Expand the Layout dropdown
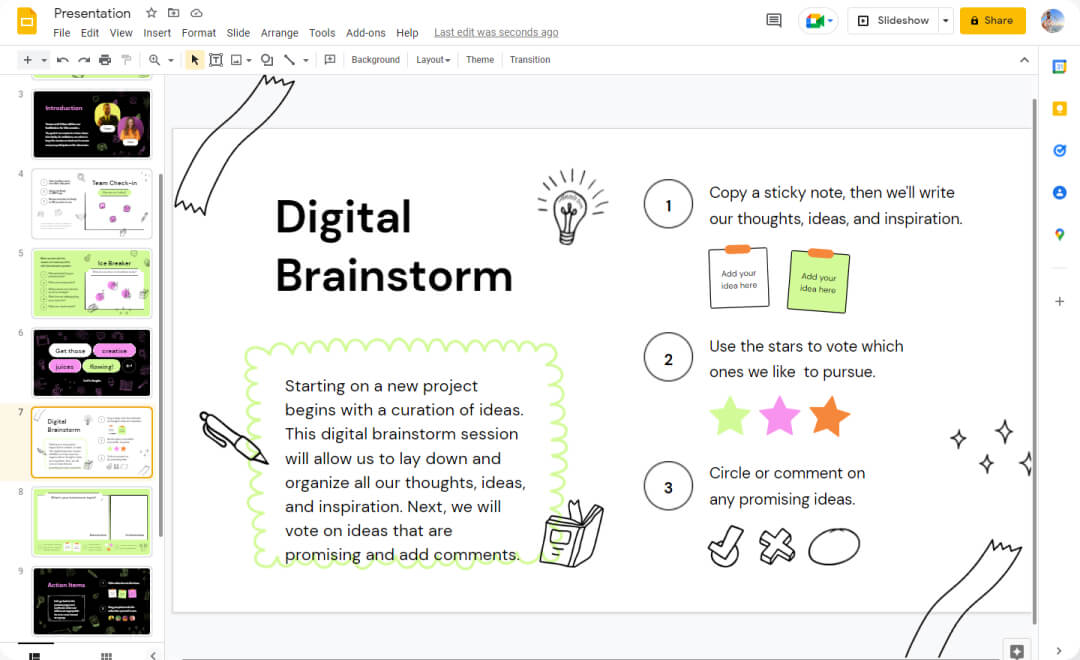Image resolution: width=1080 pixels, height=660 pixels. point(432,60)
